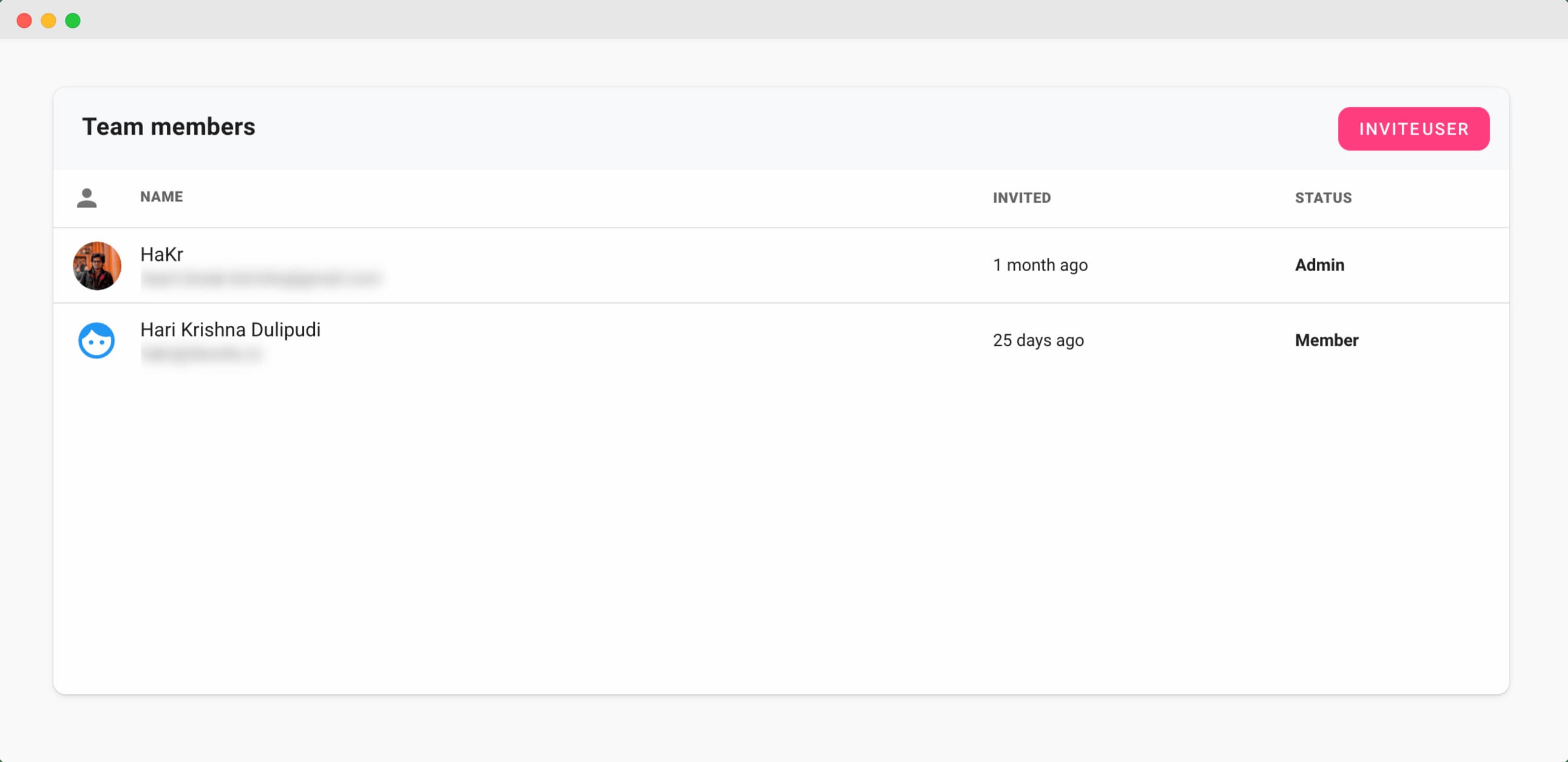The image size is (1568, 762).
Task: Click Hari Krishna Dulipudi's blurred email
Action: (201, 354)
